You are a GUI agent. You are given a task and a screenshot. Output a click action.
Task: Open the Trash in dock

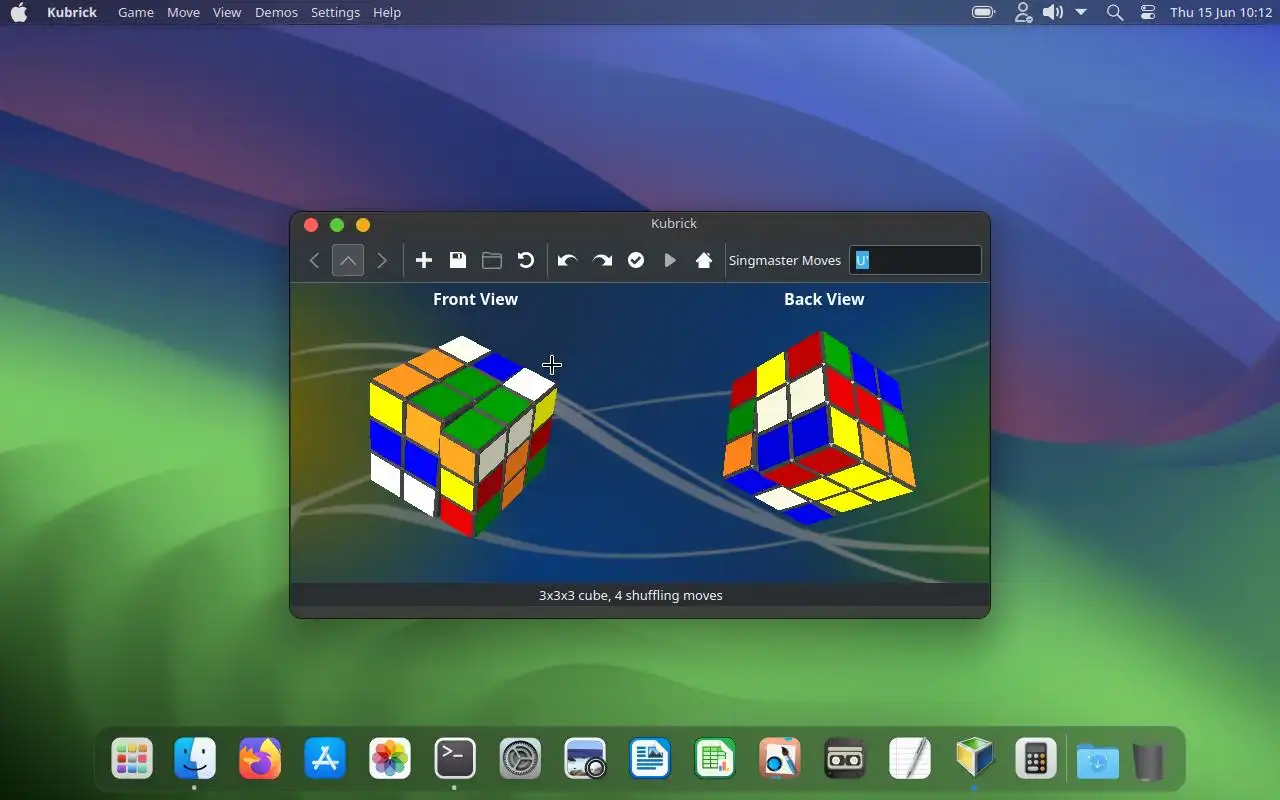(x=1150, y=762)
